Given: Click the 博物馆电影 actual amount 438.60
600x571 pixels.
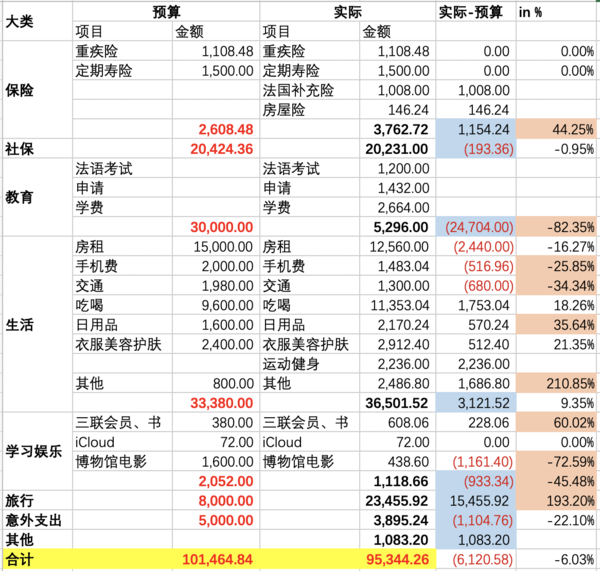Looking at the screenshot, I should tap(398, 461).
